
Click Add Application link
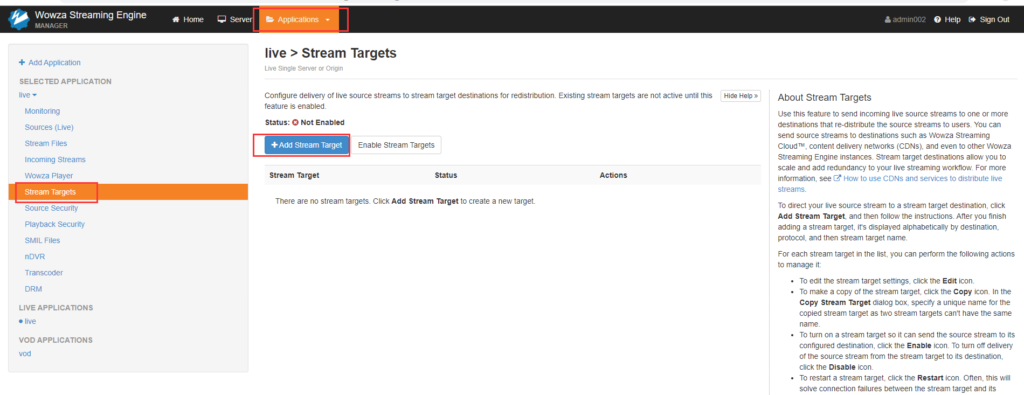click(x=50, y=63)
